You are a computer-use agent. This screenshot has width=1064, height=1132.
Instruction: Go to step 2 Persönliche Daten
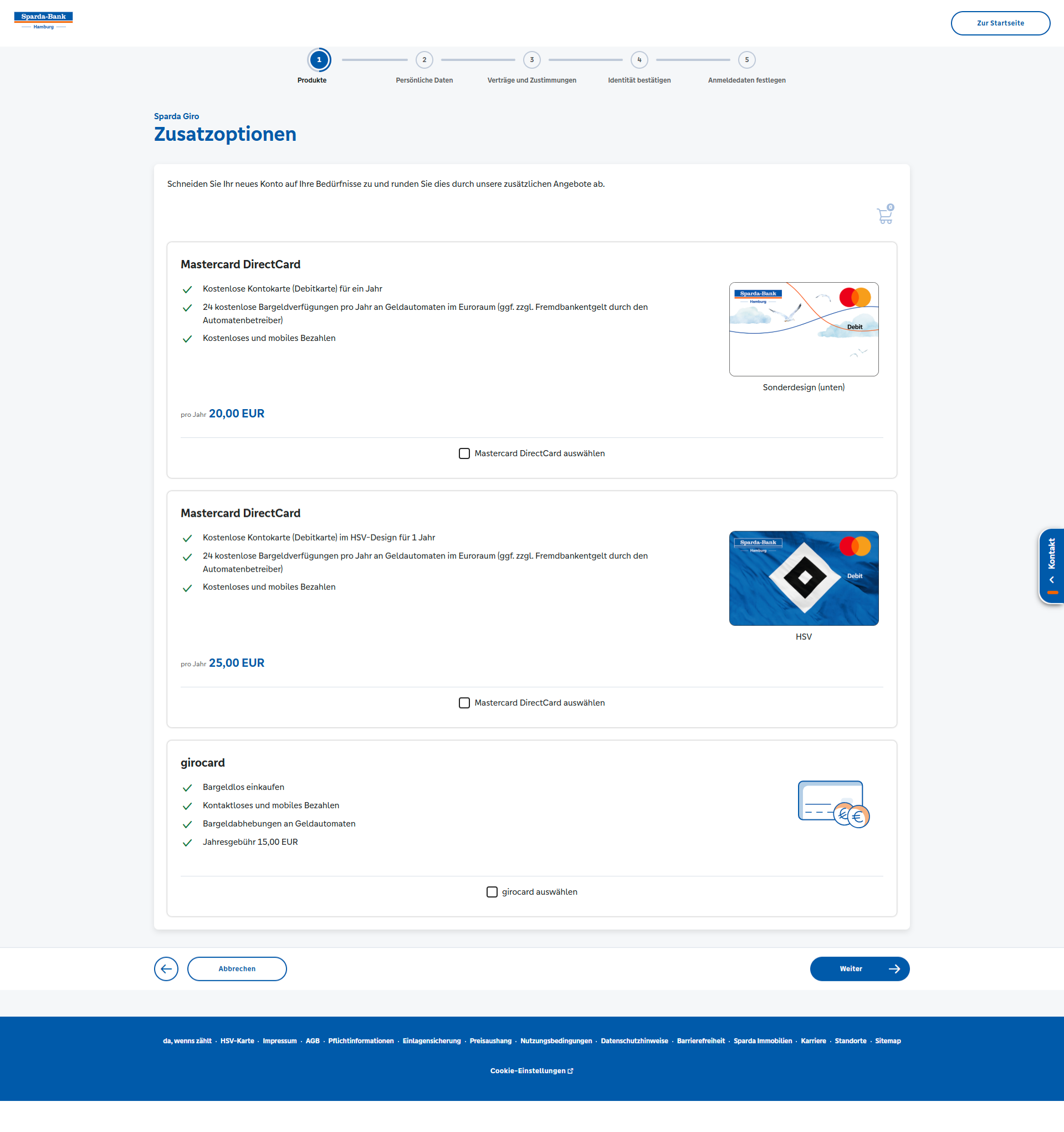click(424, 60)
